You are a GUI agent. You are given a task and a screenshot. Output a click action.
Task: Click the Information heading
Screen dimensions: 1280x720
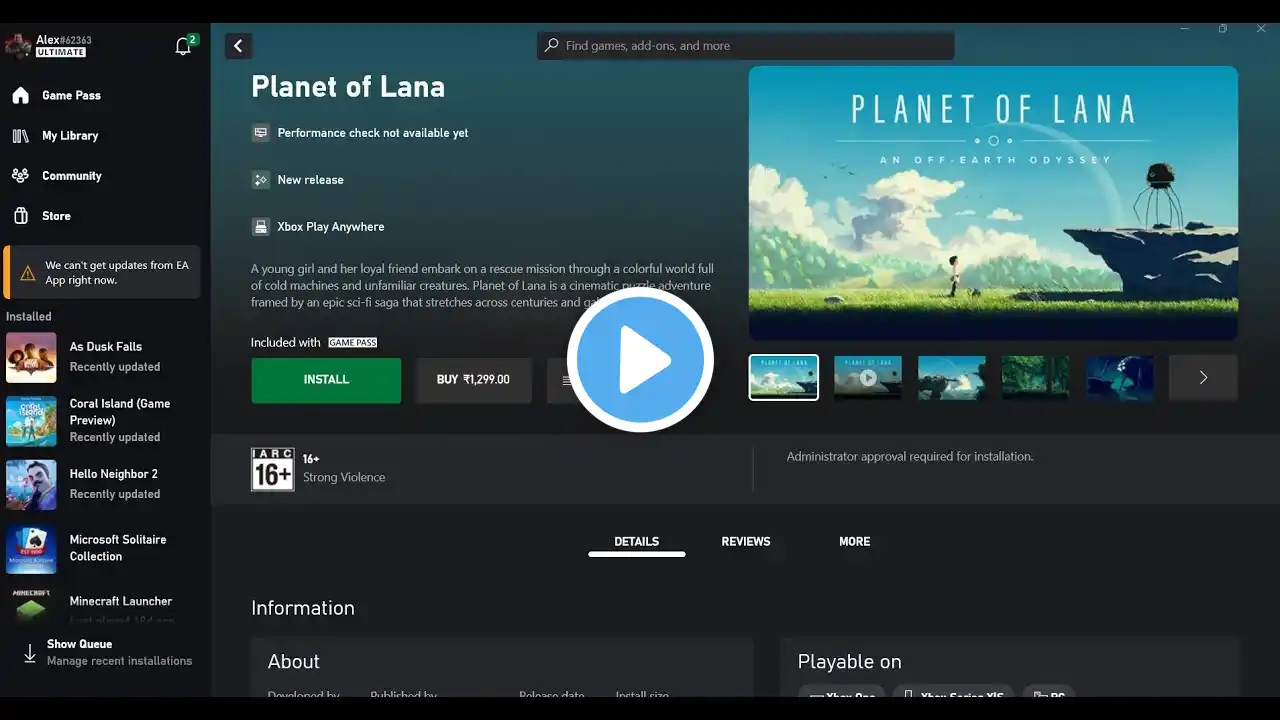pyautogui.click(x=303, y=608)
